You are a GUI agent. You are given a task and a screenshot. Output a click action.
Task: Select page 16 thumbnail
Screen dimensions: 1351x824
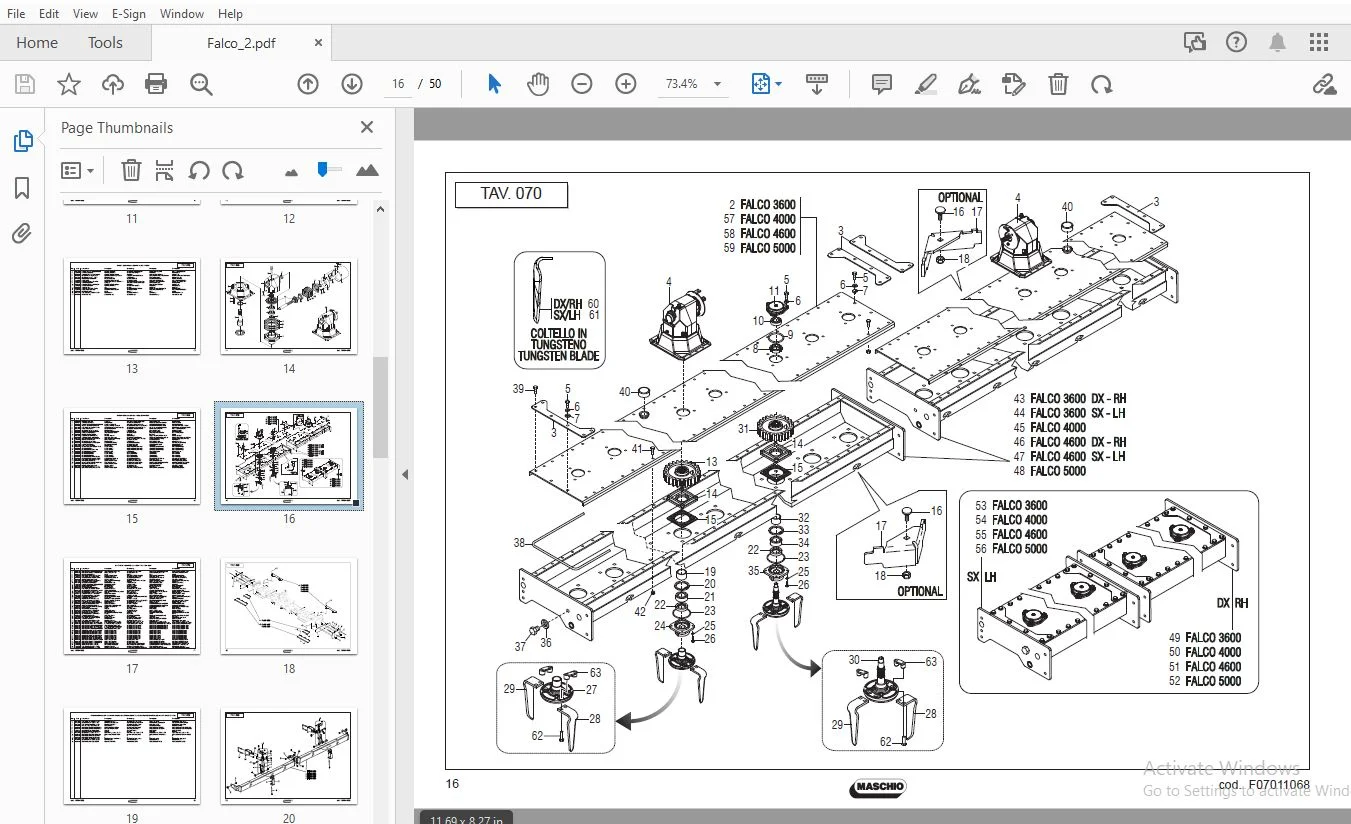pyautogui.click(x=289, y=456)
